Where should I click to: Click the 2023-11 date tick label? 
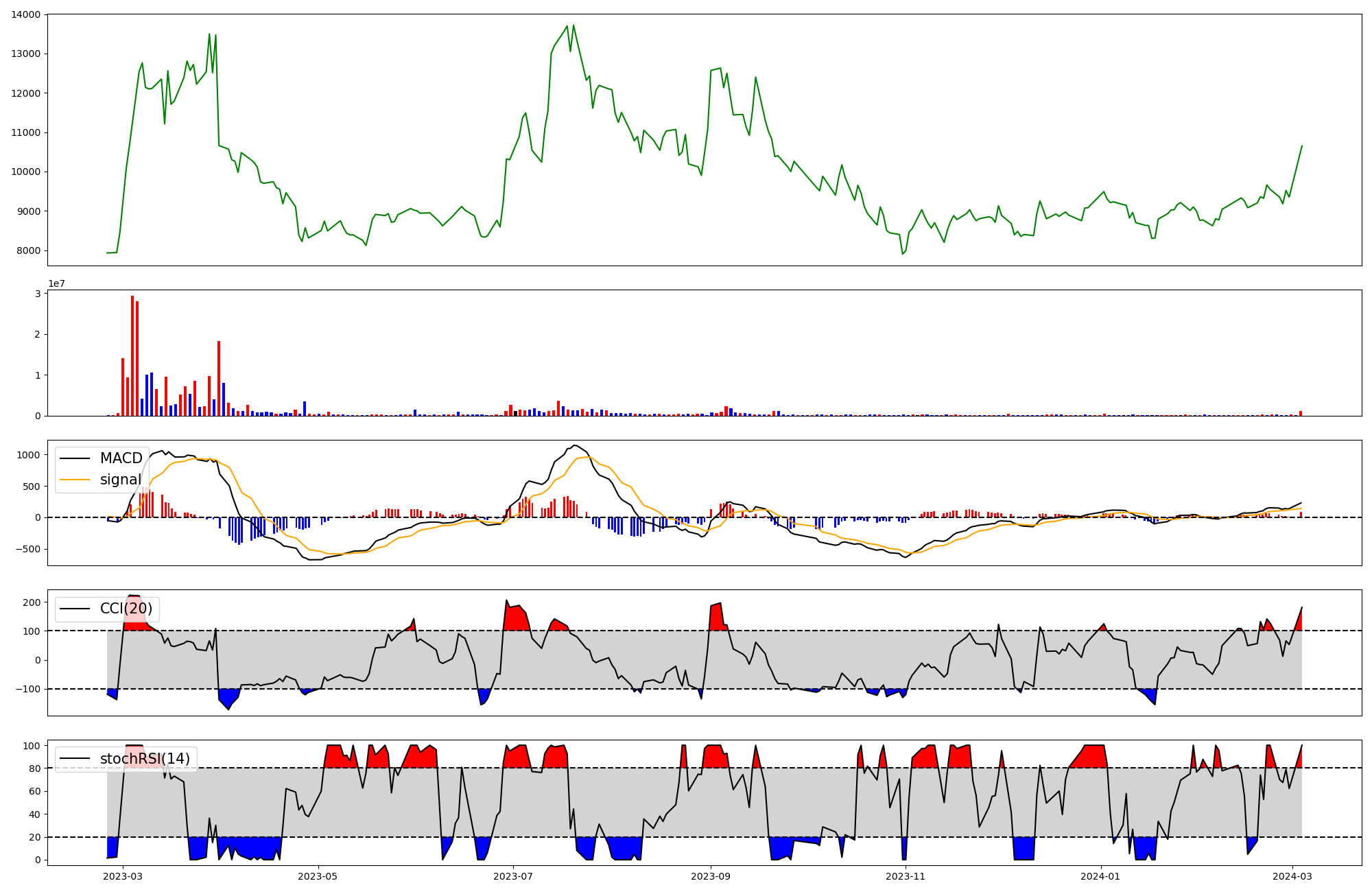tap(906, 876)
